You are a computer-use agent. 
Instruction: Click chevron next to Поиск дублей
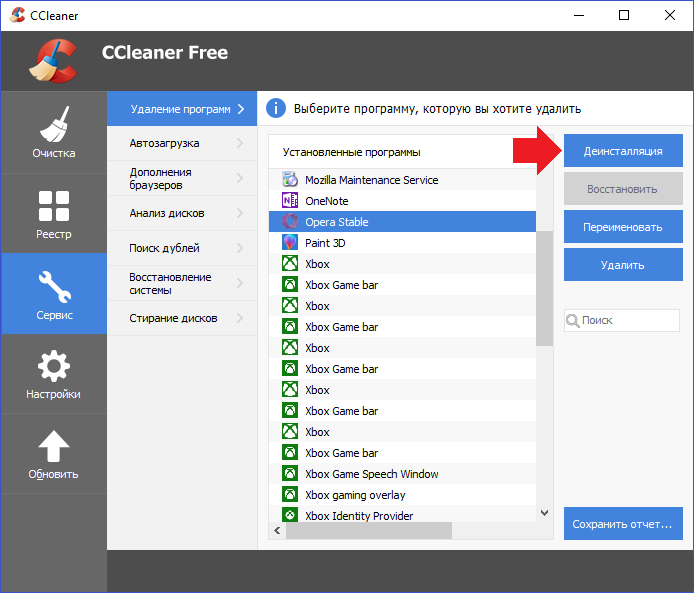pos(240,248)
